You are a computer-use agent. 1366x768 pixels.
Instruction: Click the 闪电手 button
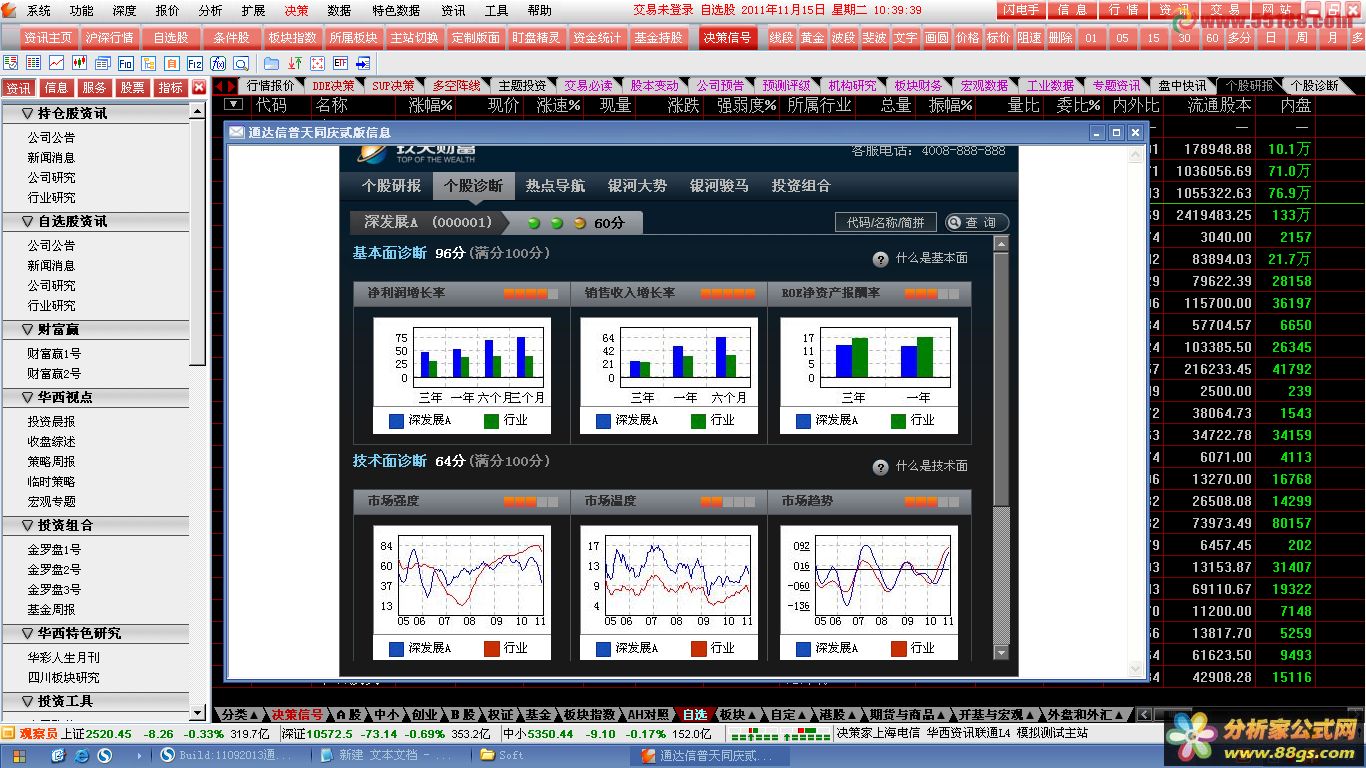coord(1021,10)
